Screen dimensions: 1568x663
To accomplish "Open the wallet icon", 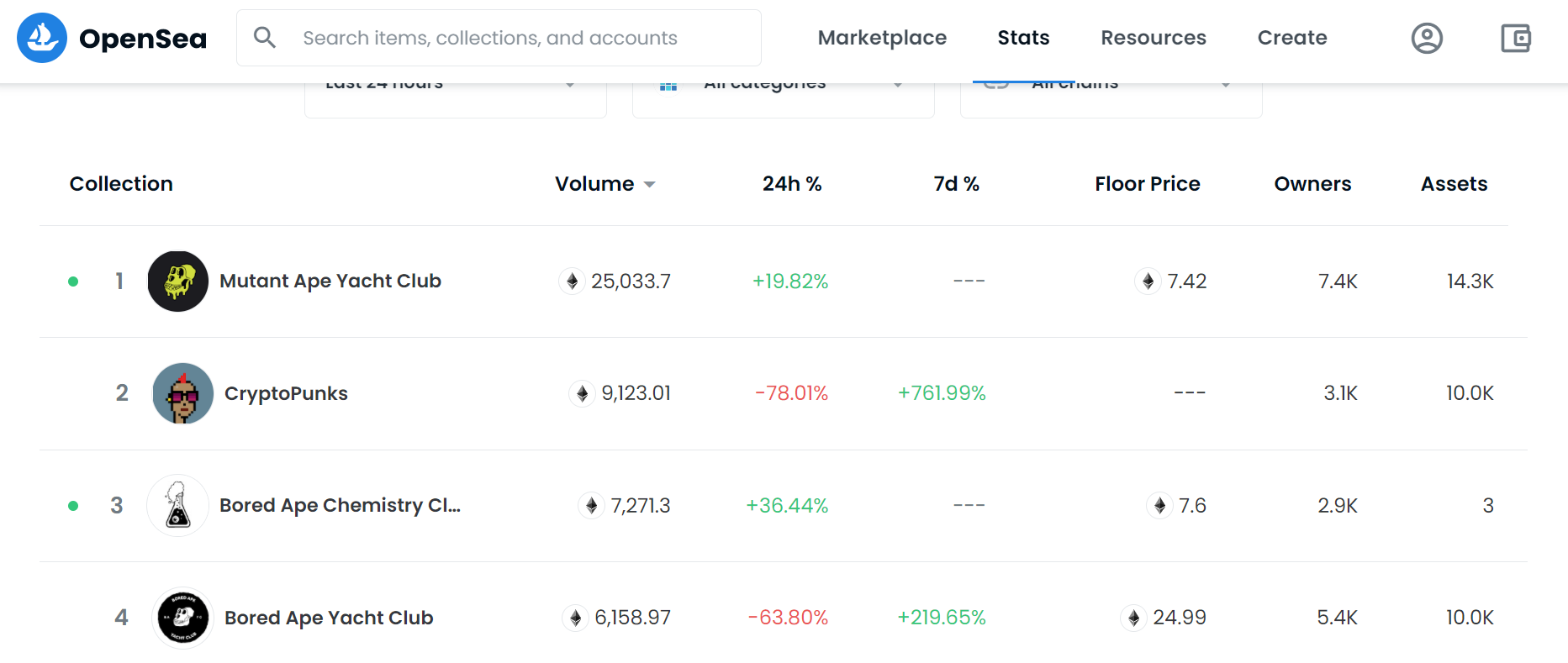I will point(1516,38).
